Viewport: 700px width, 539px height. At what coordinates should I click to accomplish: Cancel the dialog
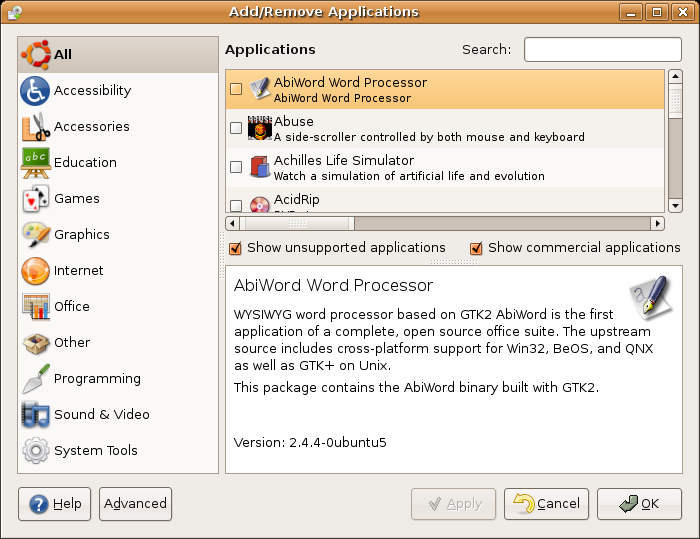[x=546, y=504]
